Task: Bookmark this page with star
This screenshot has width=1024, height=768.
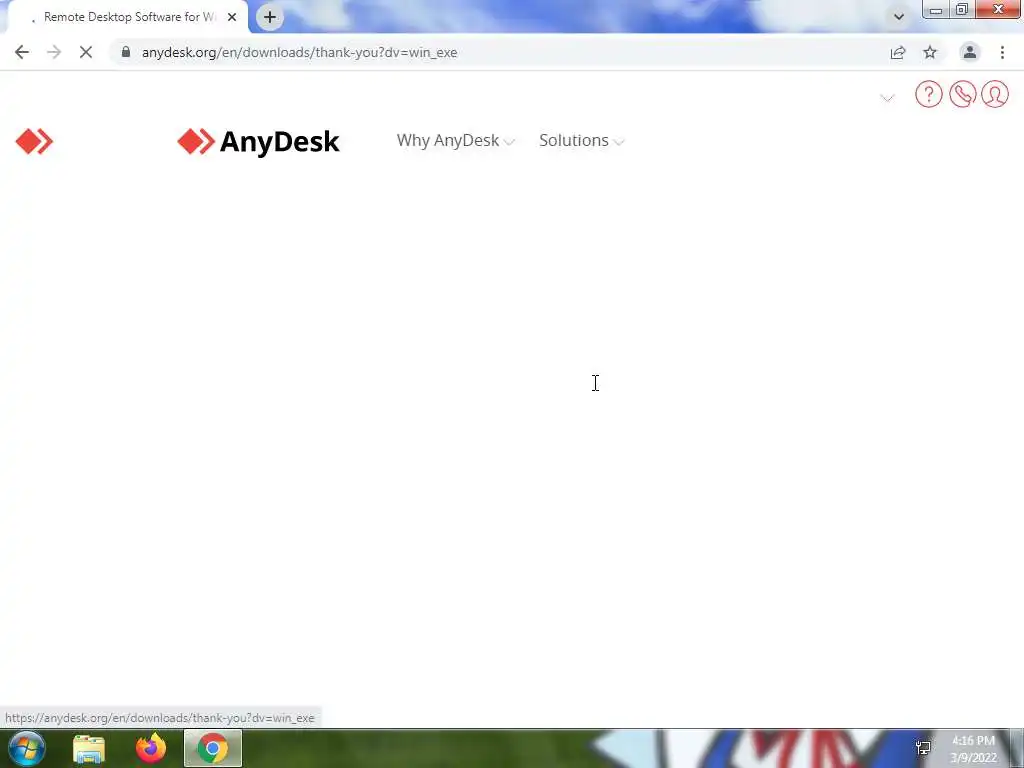Action: [930, 52]
